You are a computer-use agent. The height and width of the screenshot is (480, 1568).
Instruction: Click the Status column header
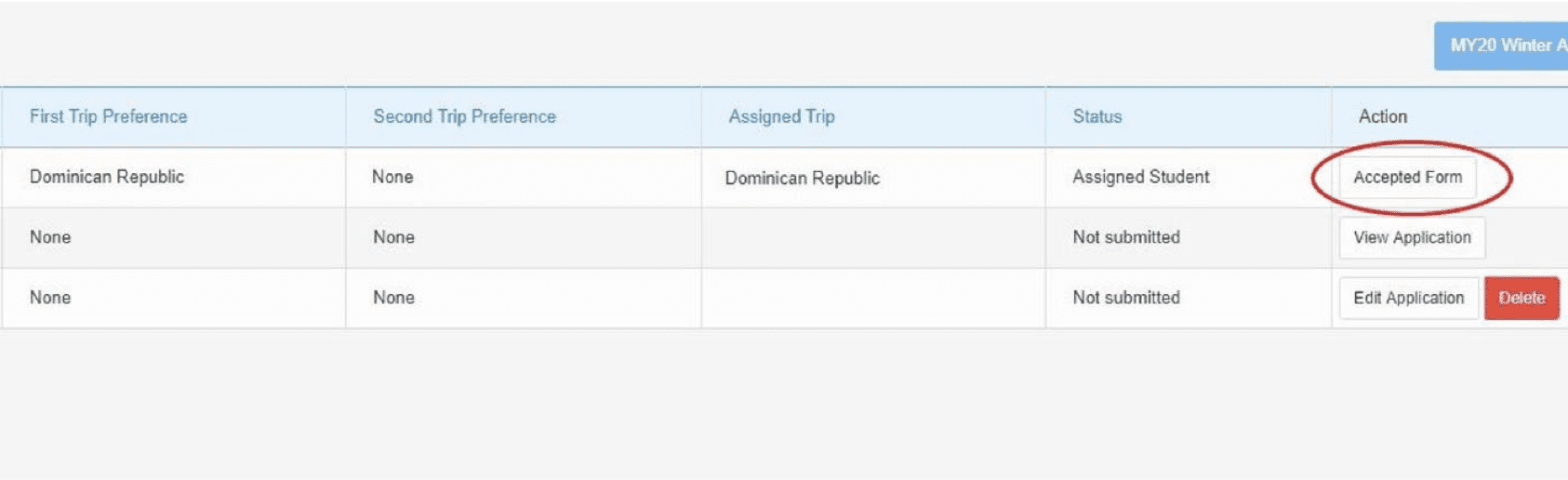point(1096,117)
